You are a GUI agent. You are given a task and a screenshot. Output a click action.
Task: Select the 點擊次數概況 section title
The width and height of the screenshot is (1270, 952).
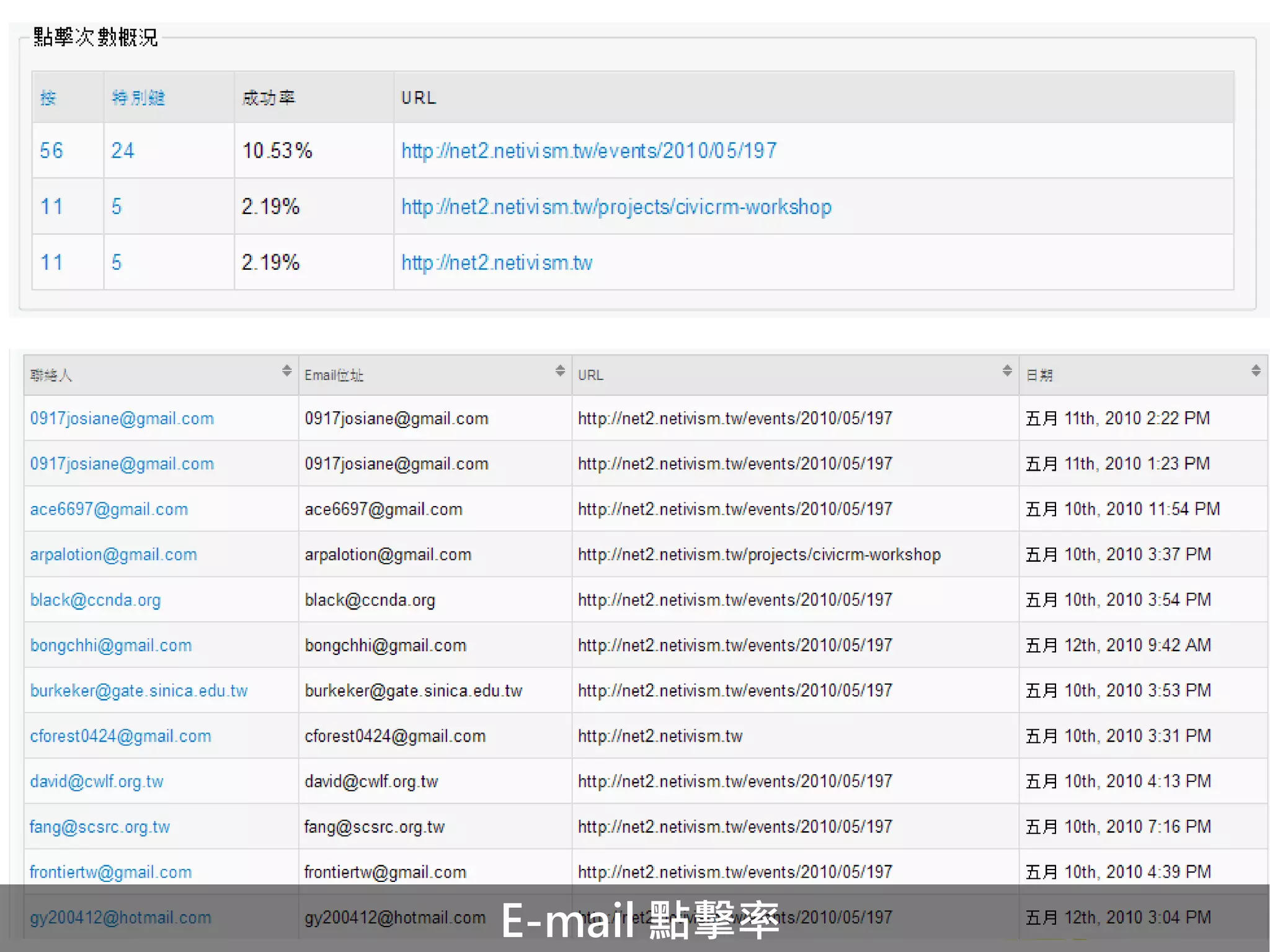(95, 37)
